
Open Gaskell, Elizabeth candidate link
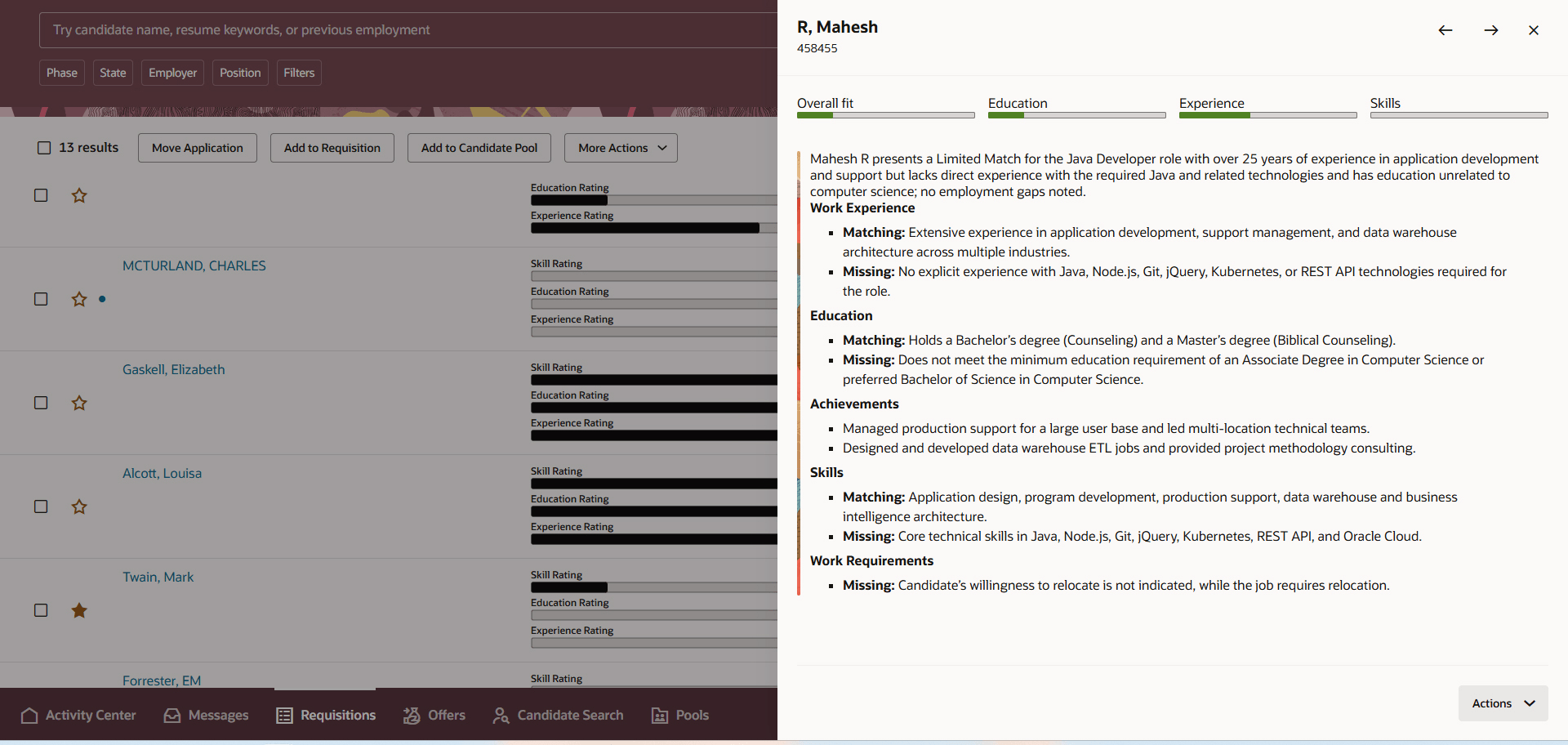click(x=174, y=369)
